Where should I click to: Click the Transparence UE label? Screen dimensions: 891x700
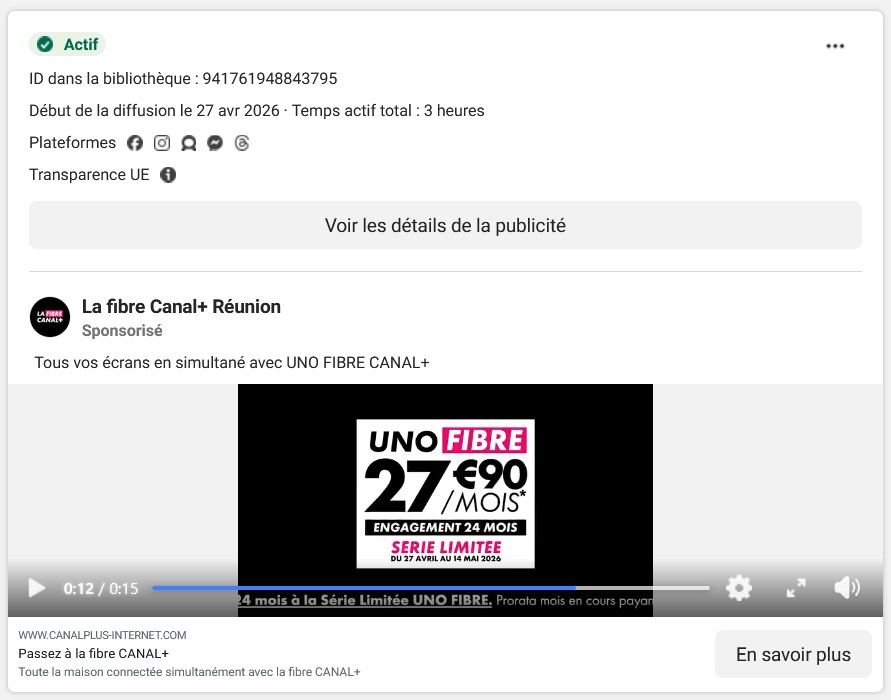pyautogui.click(x=89, y=175)
